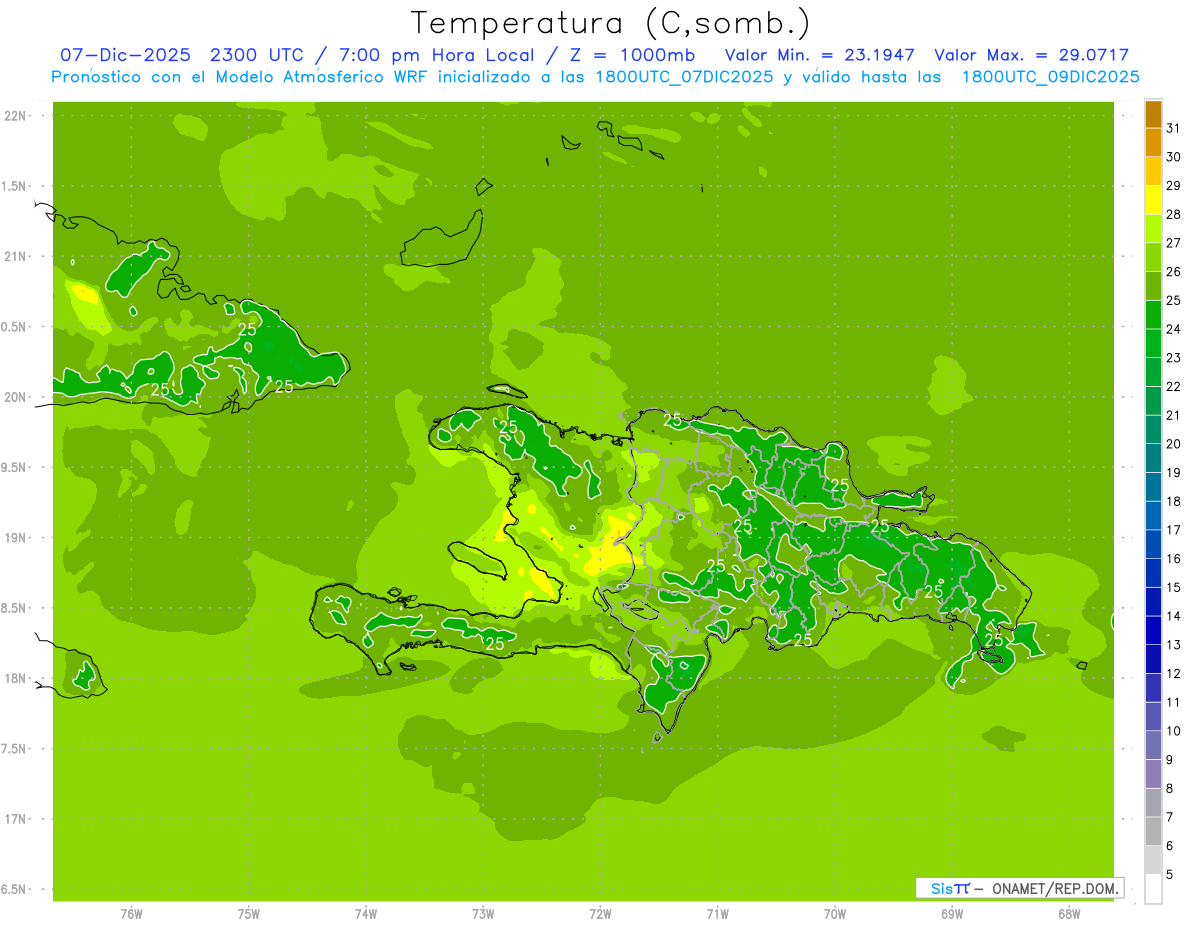
Task: Select the "Z = 1000mb" level text
Action: click(631, 55)
